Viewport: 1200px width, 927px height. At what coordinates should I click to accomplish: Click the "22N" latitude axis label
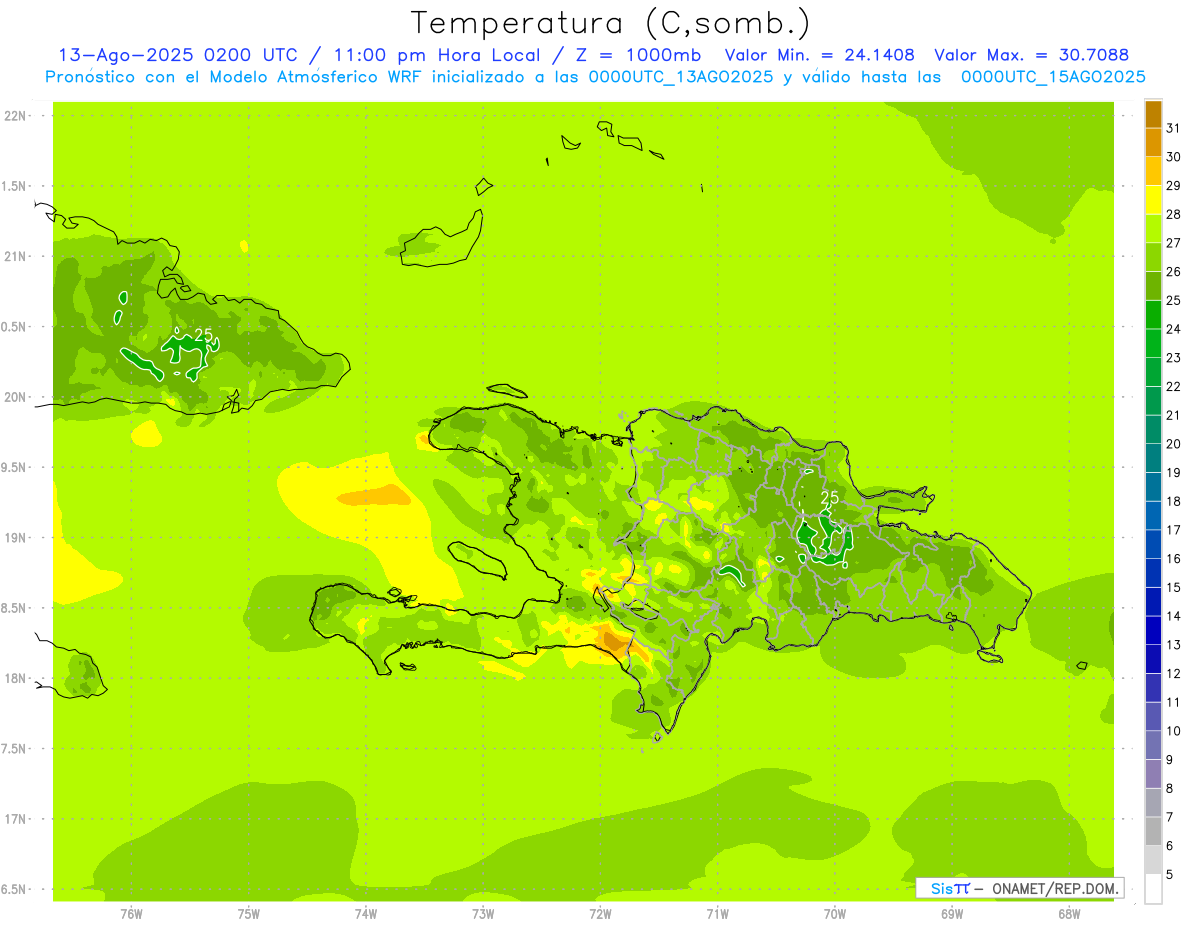tap(14, 116)
